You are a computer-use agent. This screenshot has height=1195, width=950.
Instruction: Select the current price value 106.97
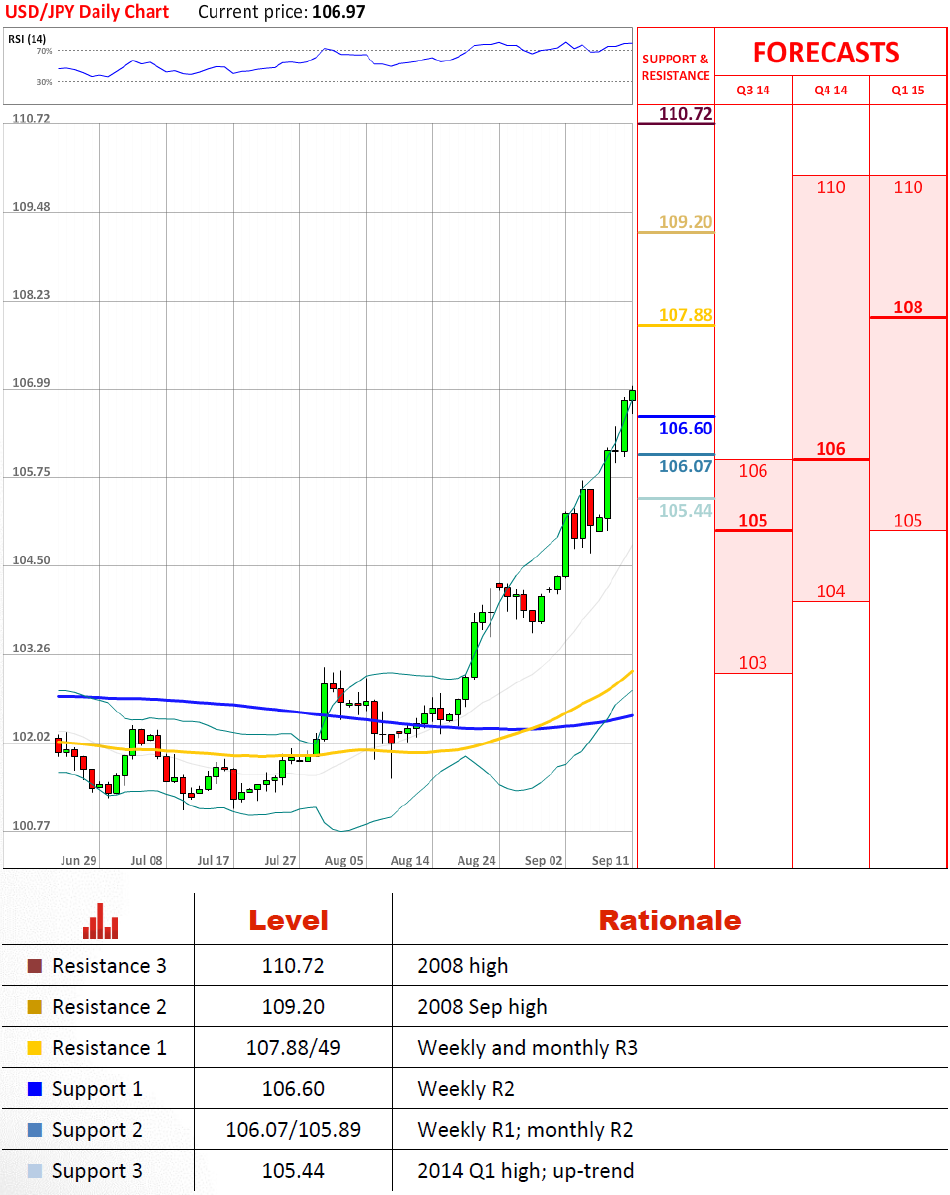tap(339, 12)
